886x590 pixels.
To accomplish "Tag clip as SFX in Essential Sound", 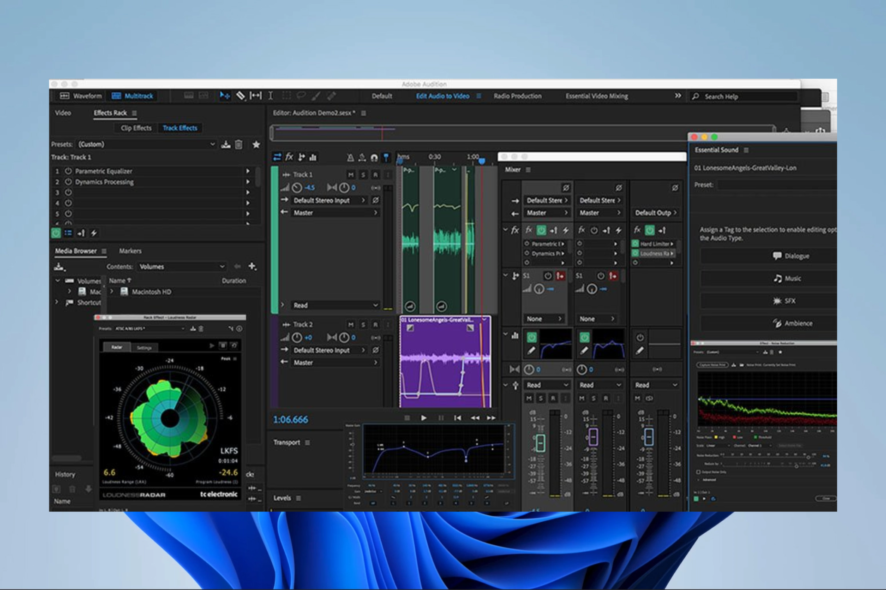I will click(784, 301).
